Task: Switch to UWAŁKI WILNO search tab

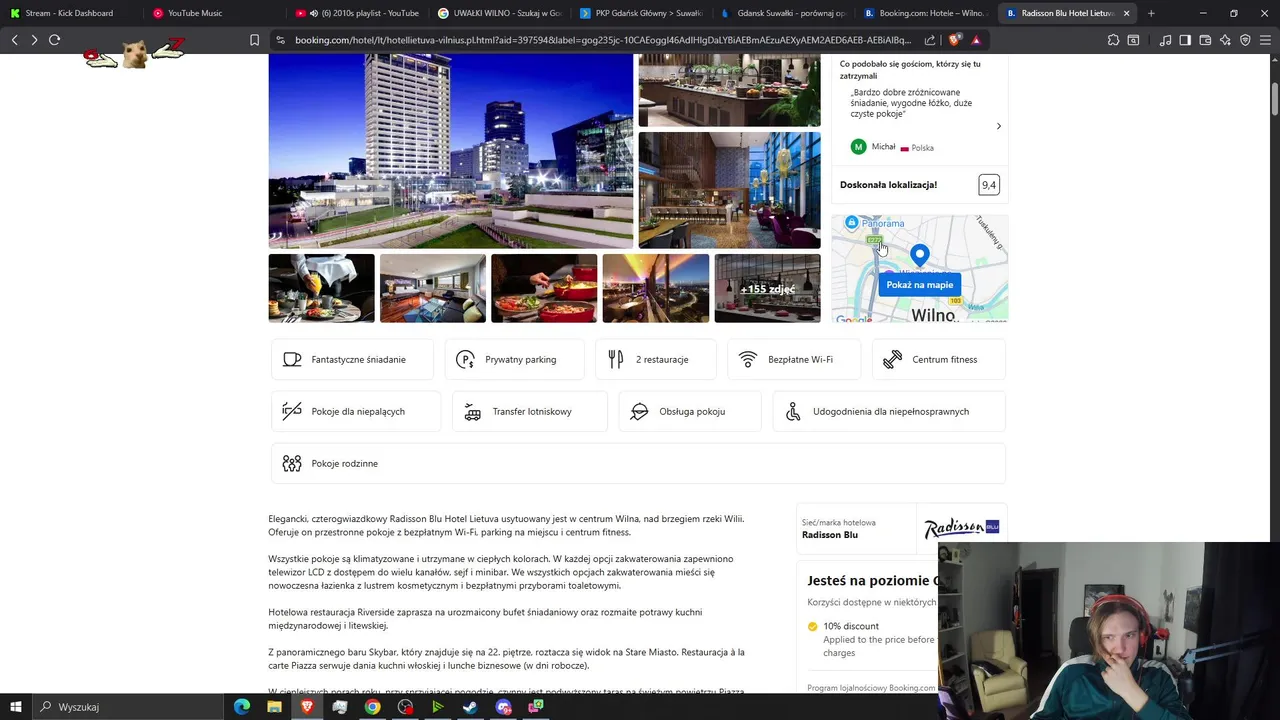Action: click(500, 13)
